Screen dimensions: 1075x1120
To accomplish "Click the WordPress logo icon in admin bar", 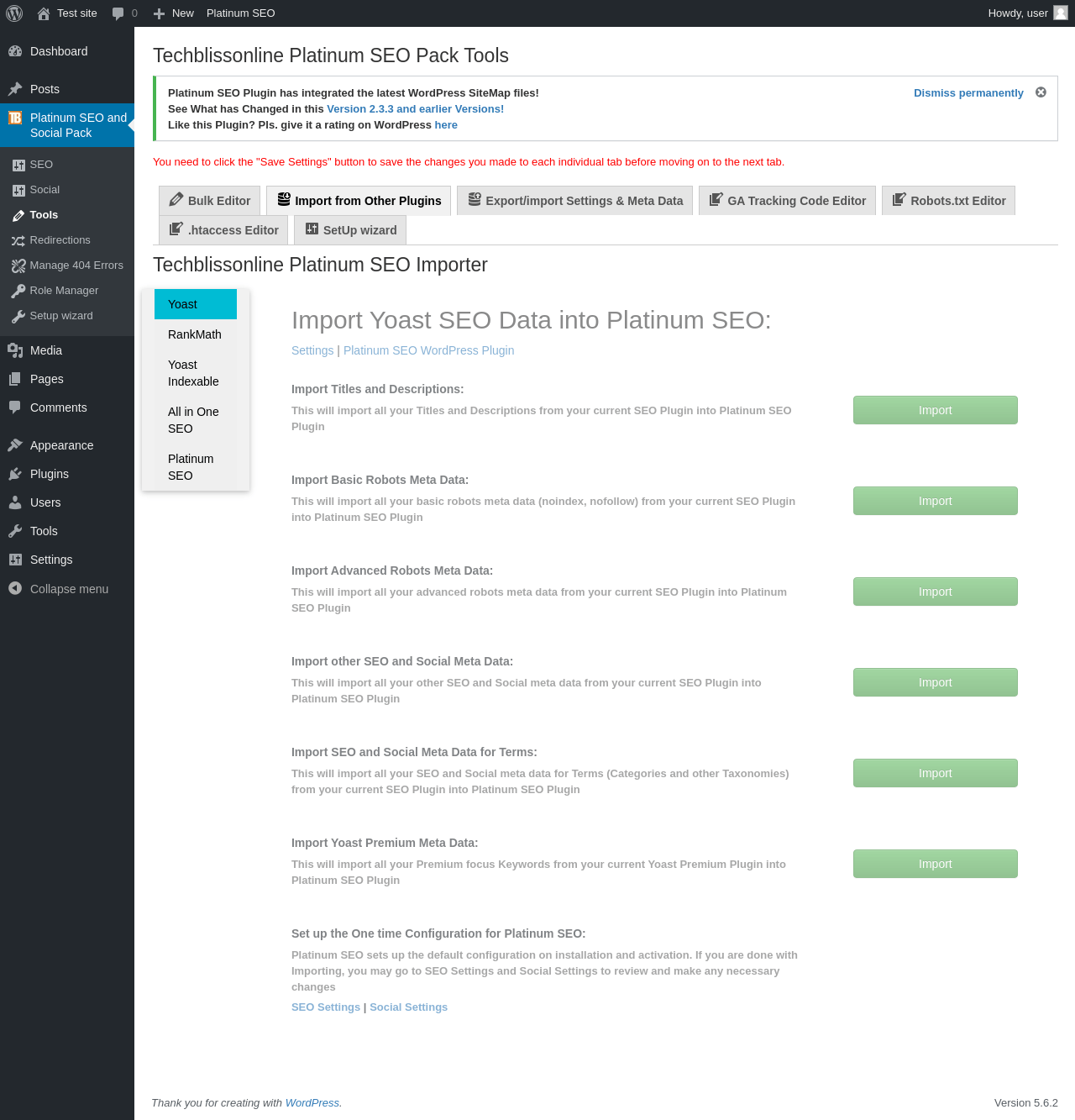I will (14, 13).
